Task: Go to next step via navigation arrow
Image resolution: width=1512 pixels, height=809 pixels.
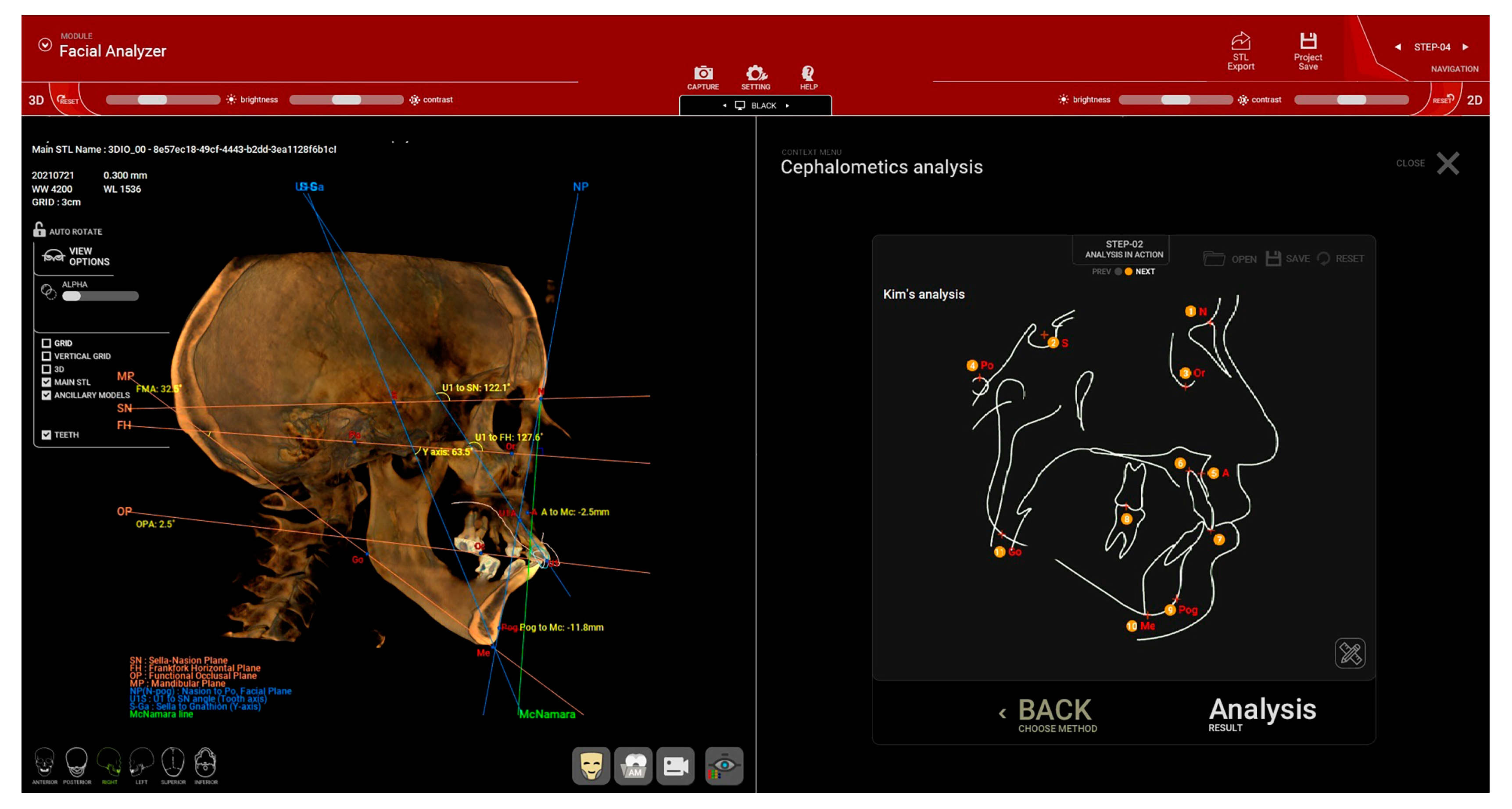Action: pos(1465,47)
